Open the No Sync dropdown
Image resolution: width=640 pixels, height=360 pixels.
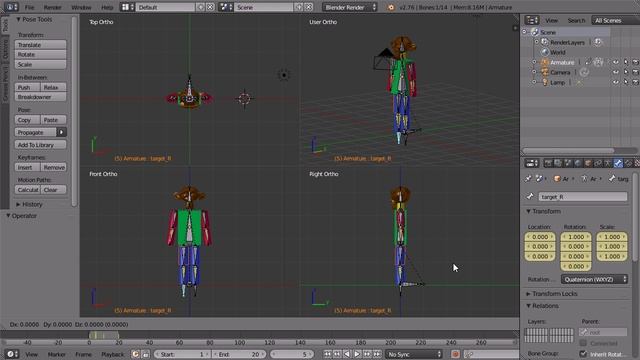click(x=414, y=354)
